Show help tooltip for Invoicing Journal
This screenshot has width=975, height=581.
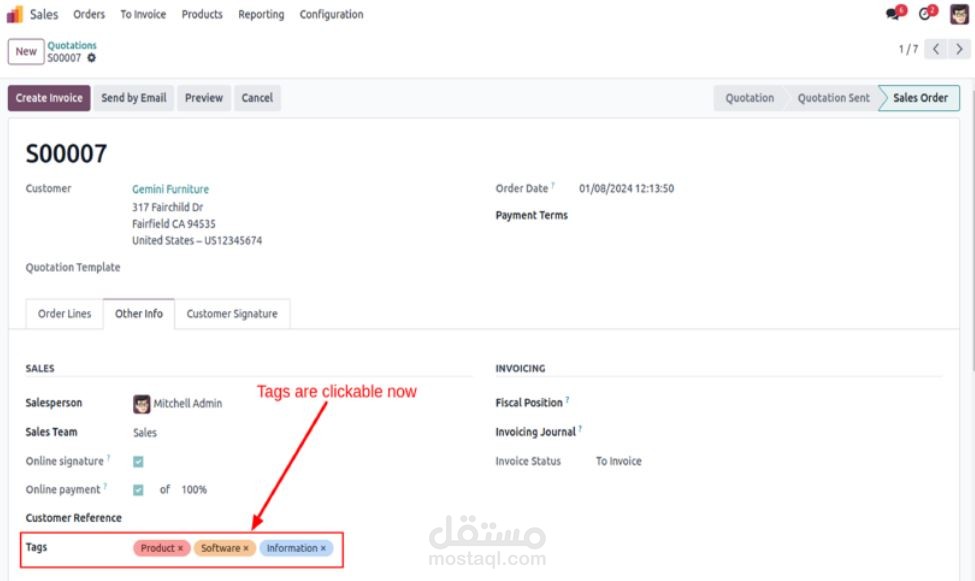[580, 429]
